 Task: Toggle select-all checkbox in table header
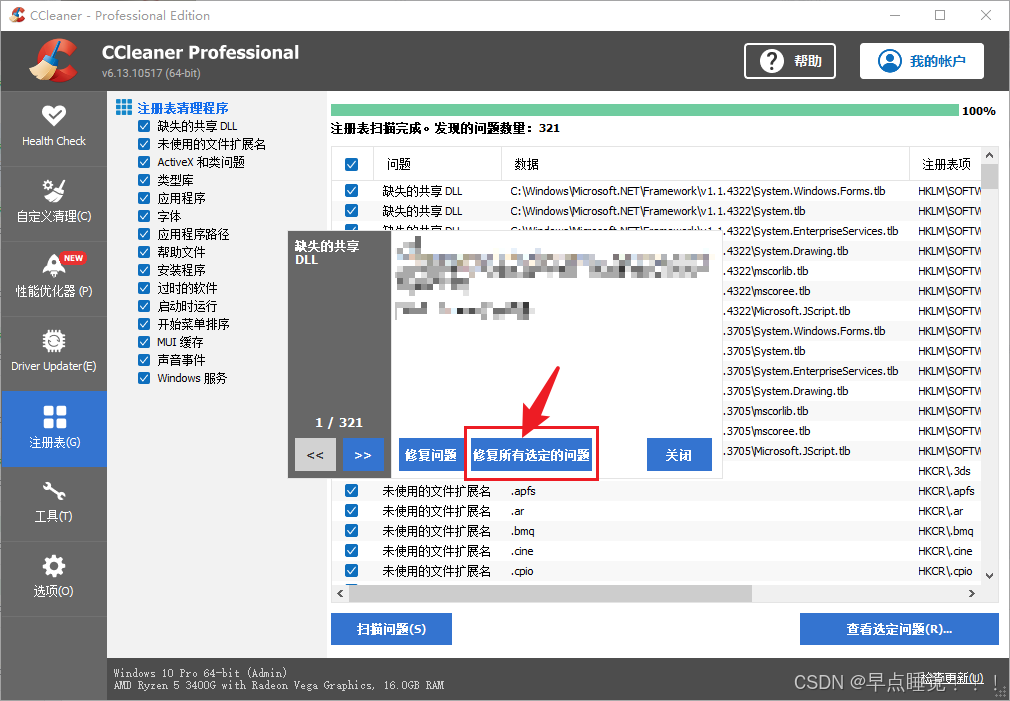coord(352,164)
